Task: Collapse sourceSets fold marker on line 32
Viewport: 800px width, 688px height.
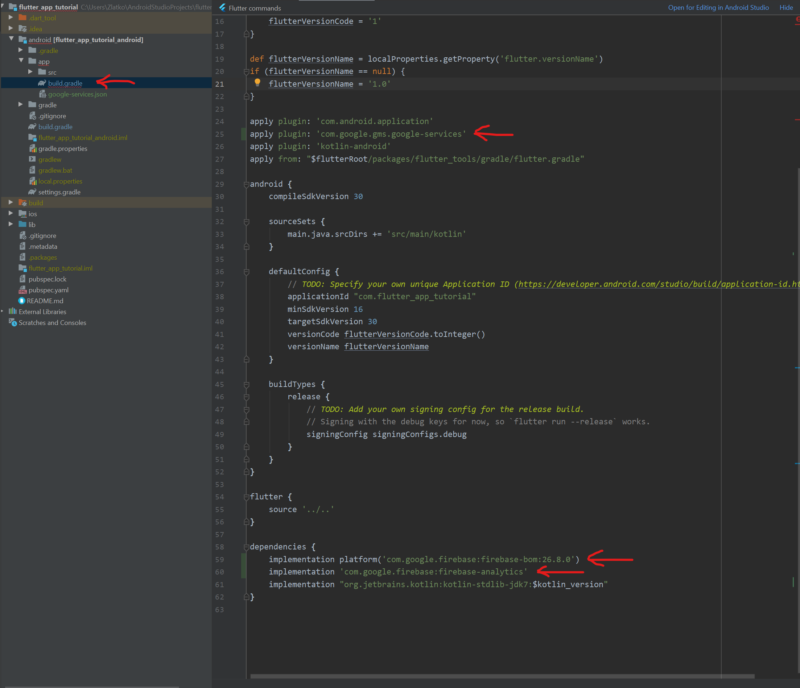Action: 246,222
